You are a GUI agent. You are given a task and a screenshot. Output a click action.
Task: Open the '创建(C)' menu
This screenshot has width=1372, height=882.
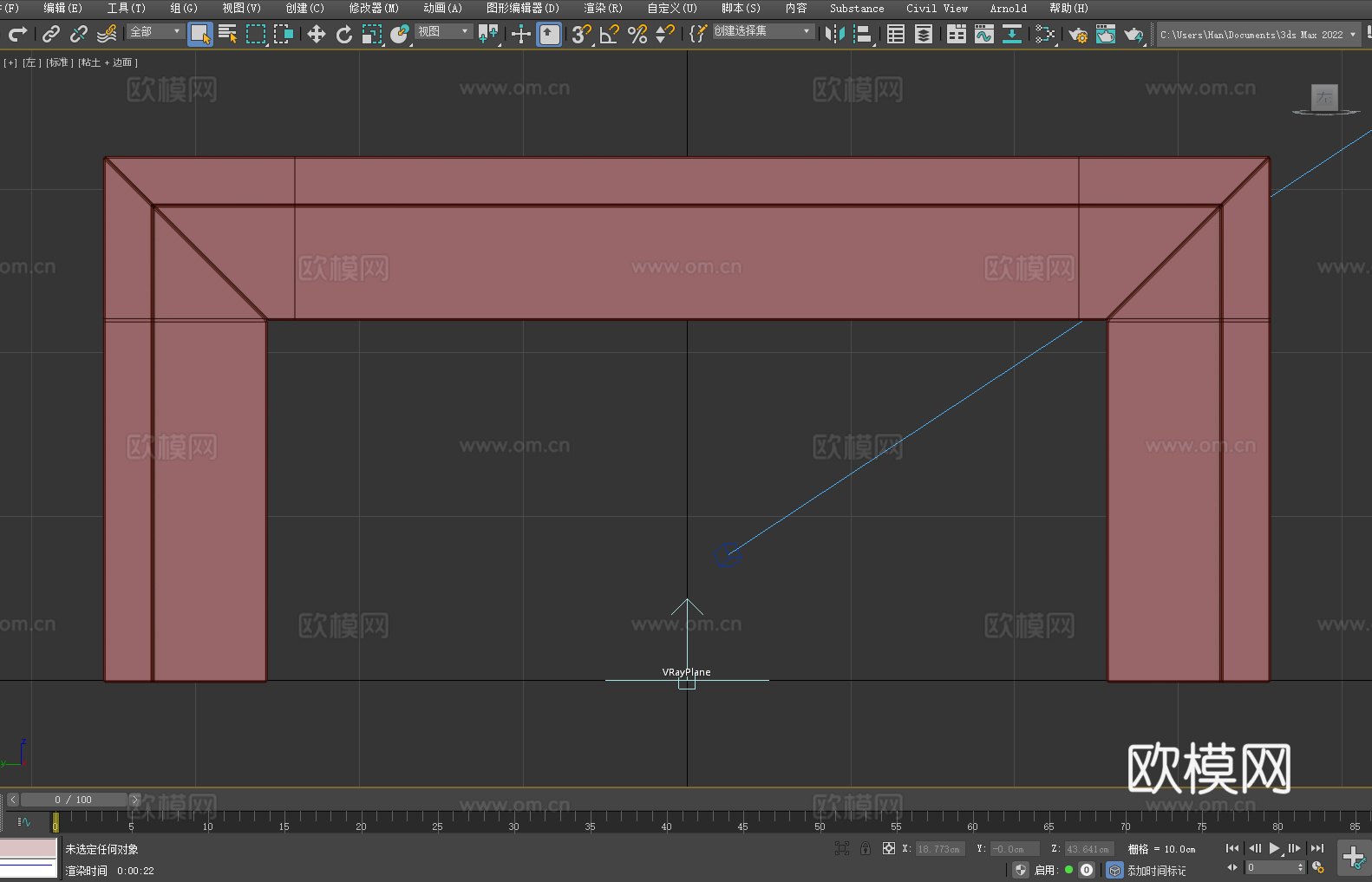point(304,8)
